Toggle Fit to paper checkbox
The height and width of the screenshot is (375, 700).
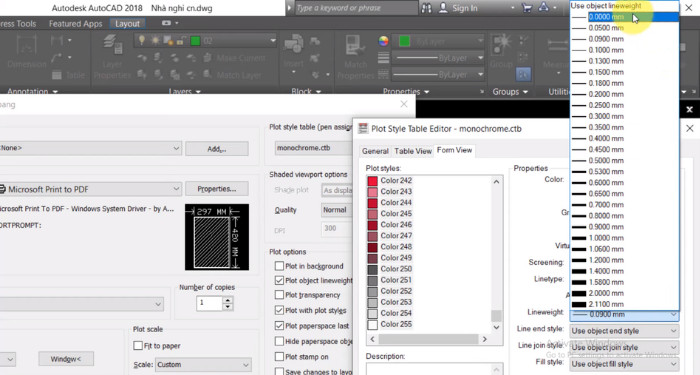click(x=138, y=346)
